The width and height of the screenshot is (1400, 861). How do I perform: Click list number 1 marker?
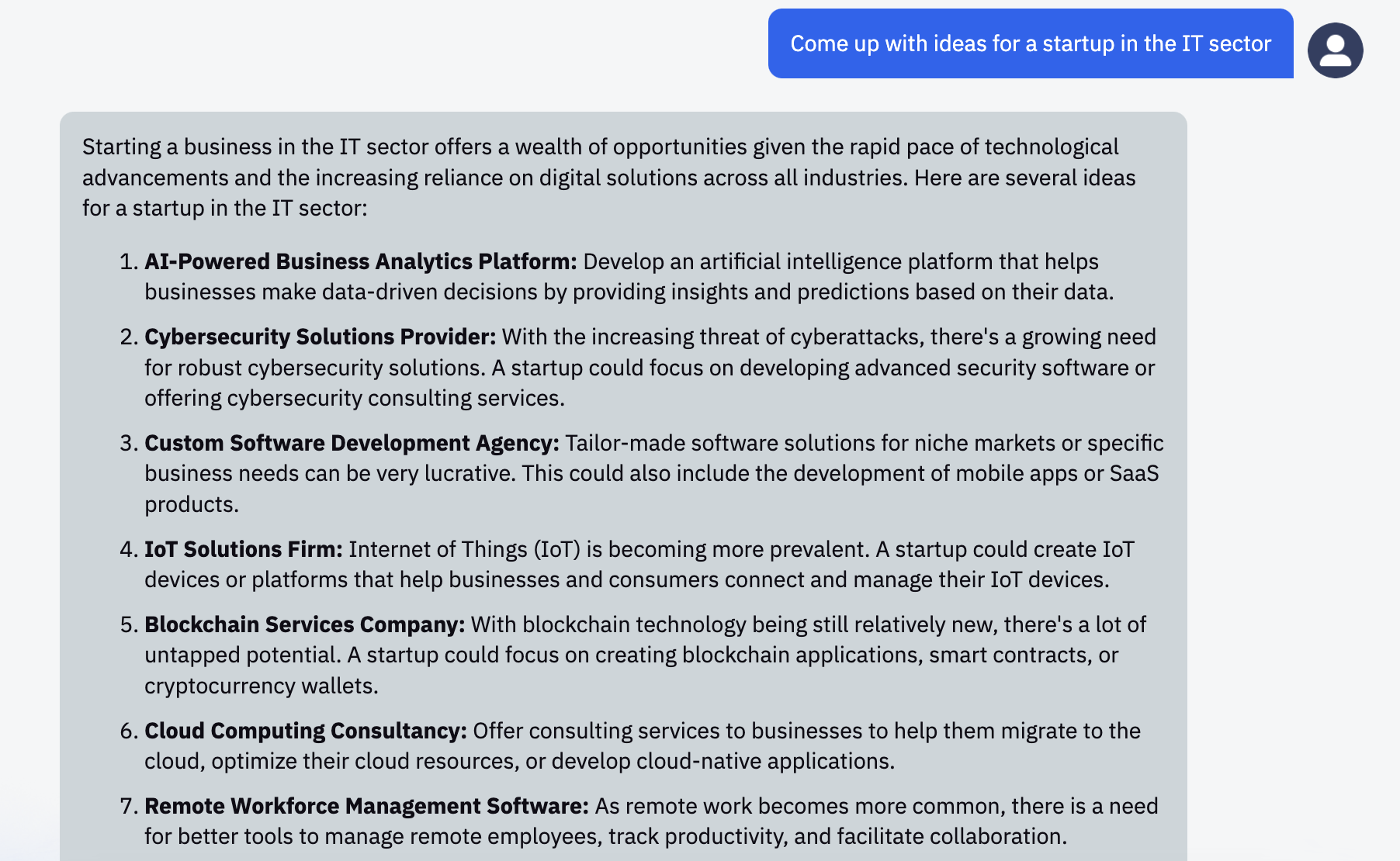pyautogui.click(x=129, y=261)
